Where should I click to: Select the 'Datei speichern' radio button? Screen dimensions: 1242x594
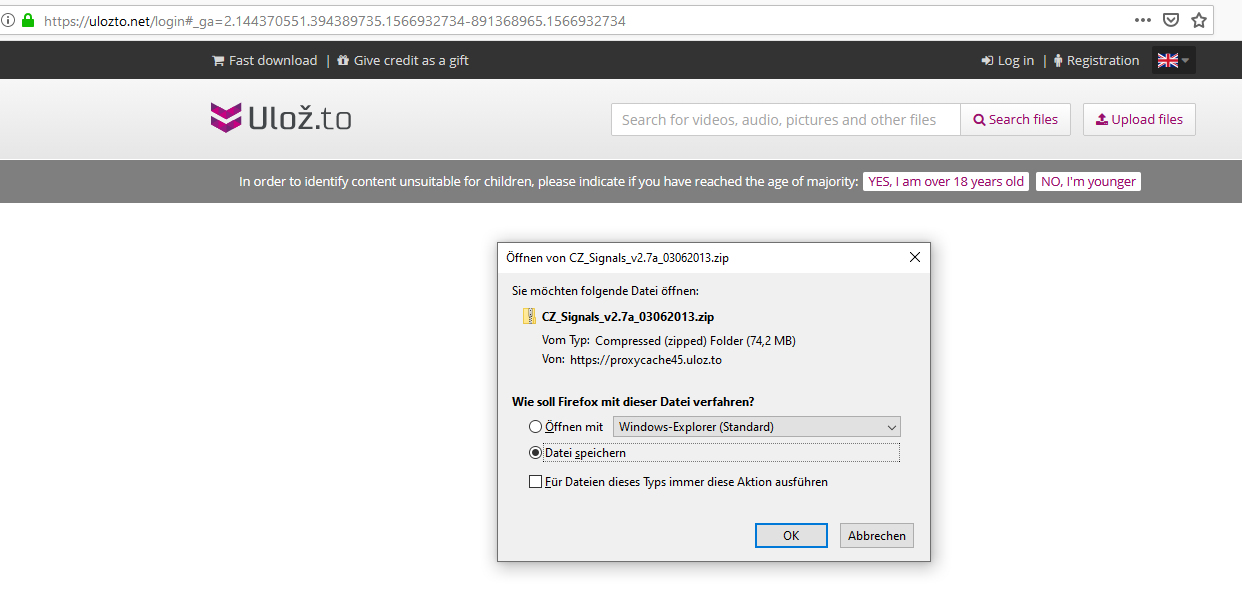[x=535, y=453]
